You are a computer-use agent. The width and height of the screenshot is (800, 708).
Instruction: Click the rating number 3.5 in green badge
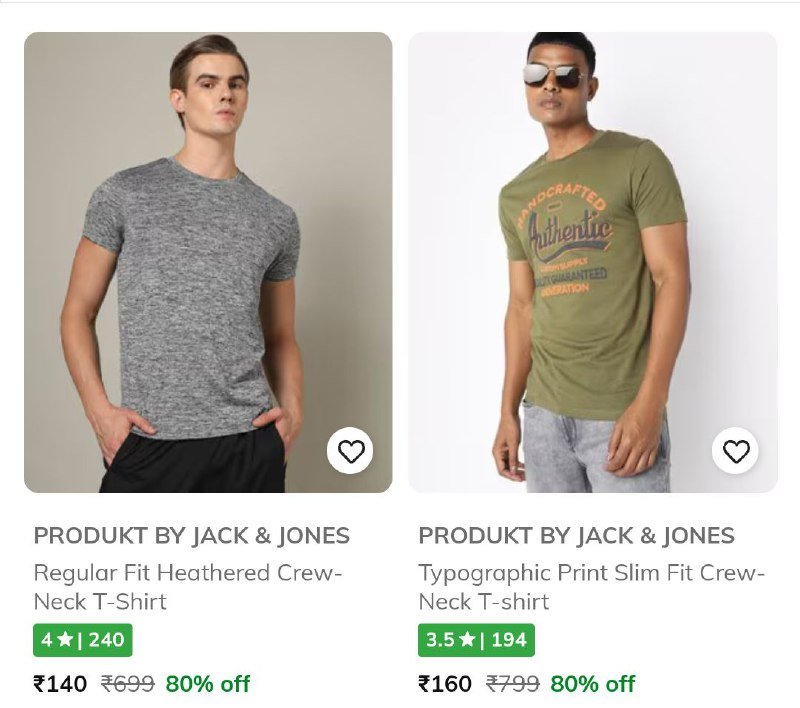(440, 640)
